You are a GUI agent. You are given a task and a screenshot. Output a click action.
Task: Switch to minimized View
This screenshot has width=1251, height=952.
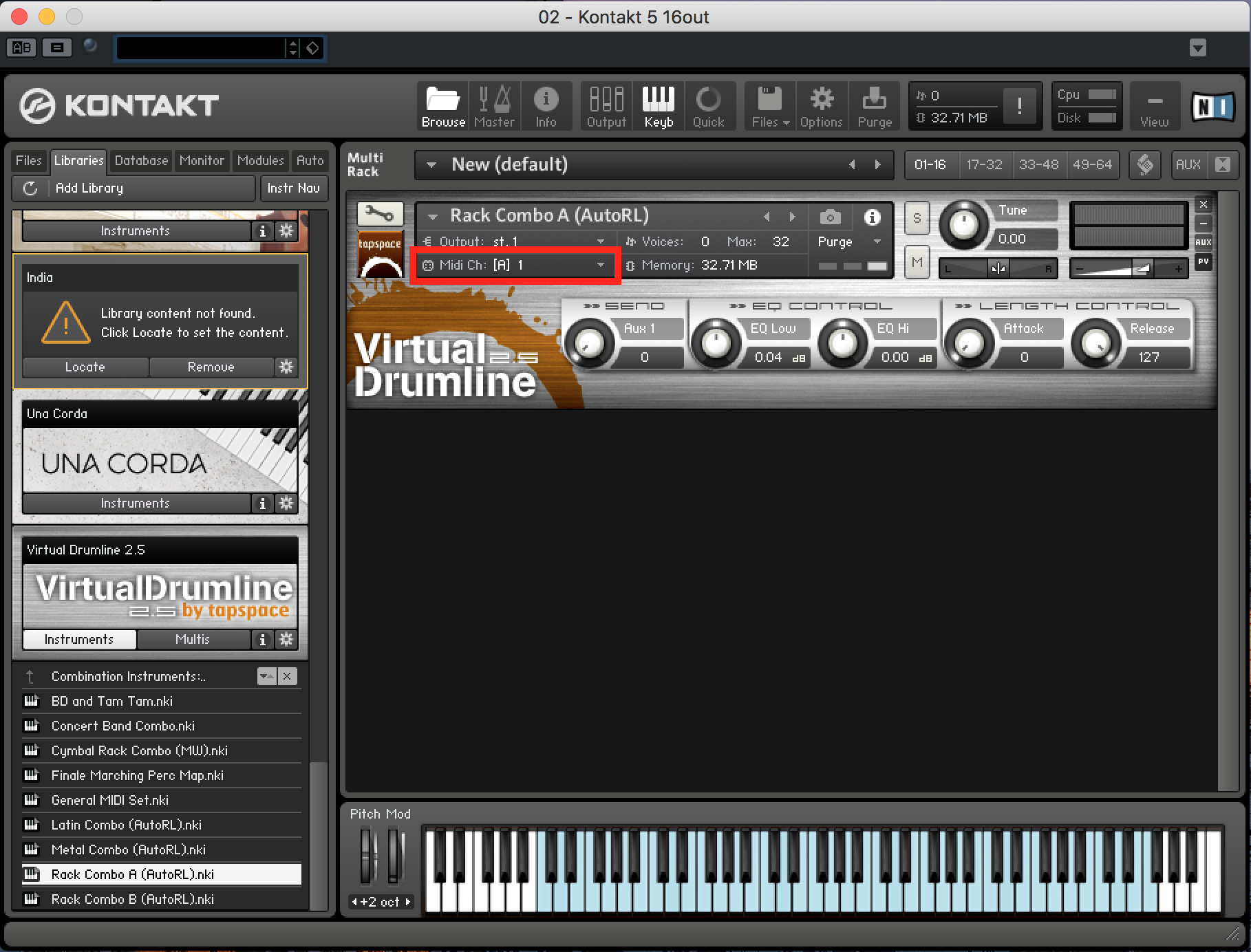tap(1154, 106)
